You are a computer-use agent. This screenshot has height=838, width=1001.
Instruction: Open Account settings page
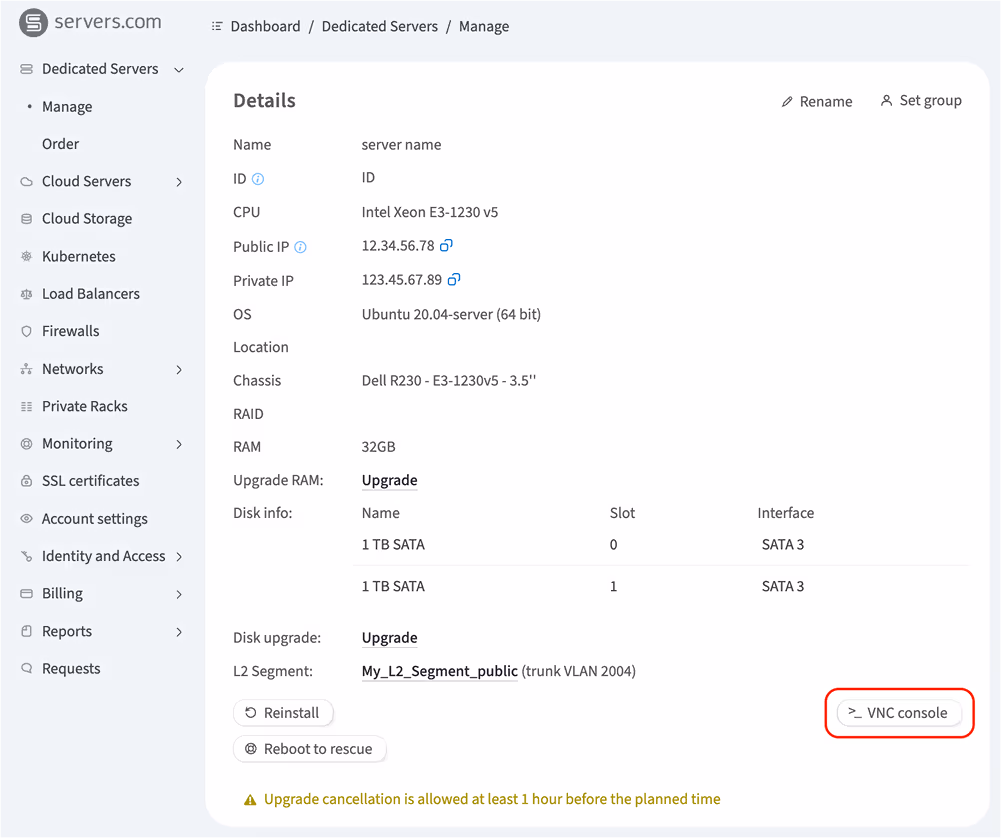click(x=94, y=519)
